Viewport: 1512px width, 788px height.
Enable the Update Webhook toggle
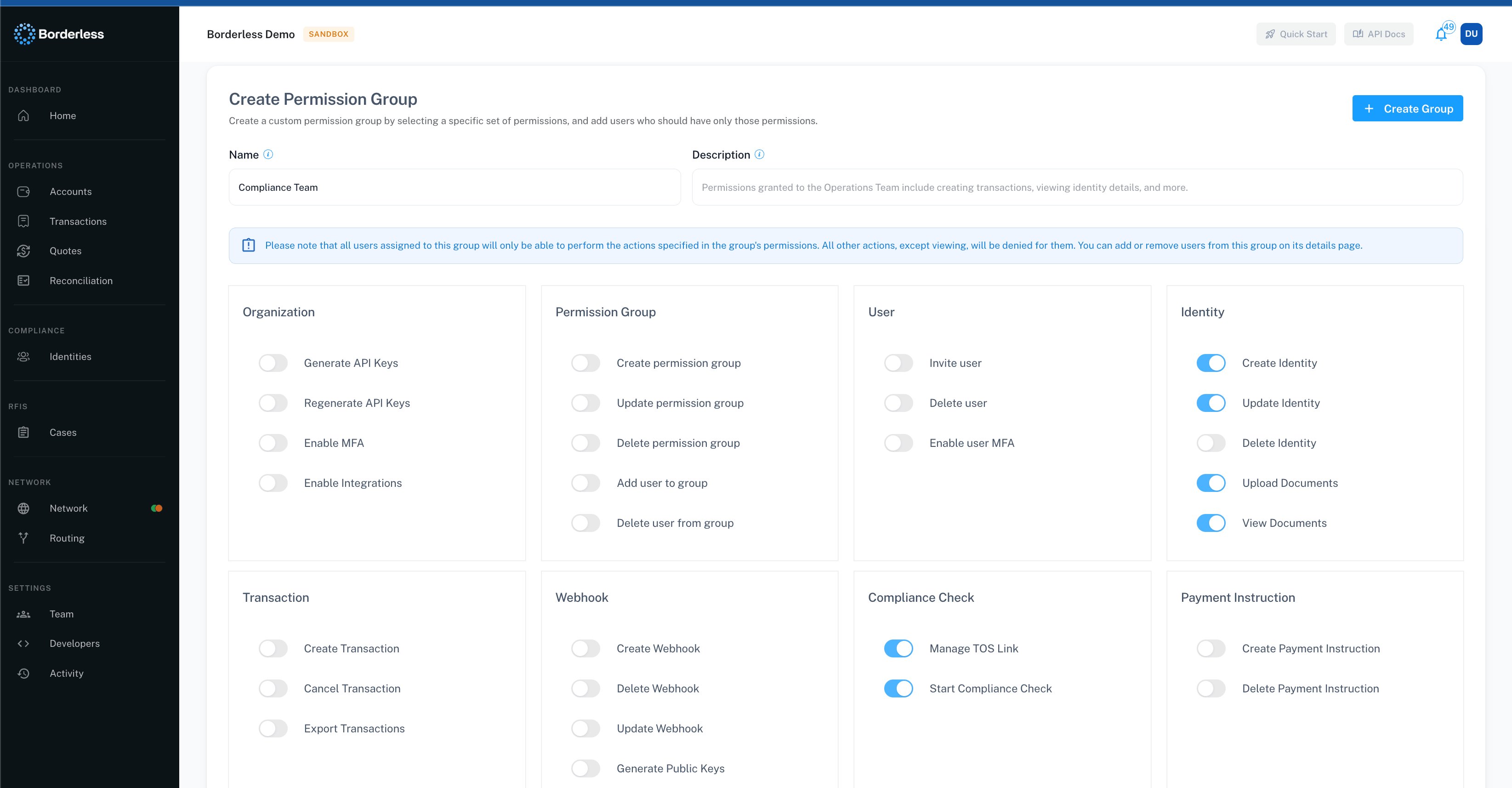pos(586,728)
